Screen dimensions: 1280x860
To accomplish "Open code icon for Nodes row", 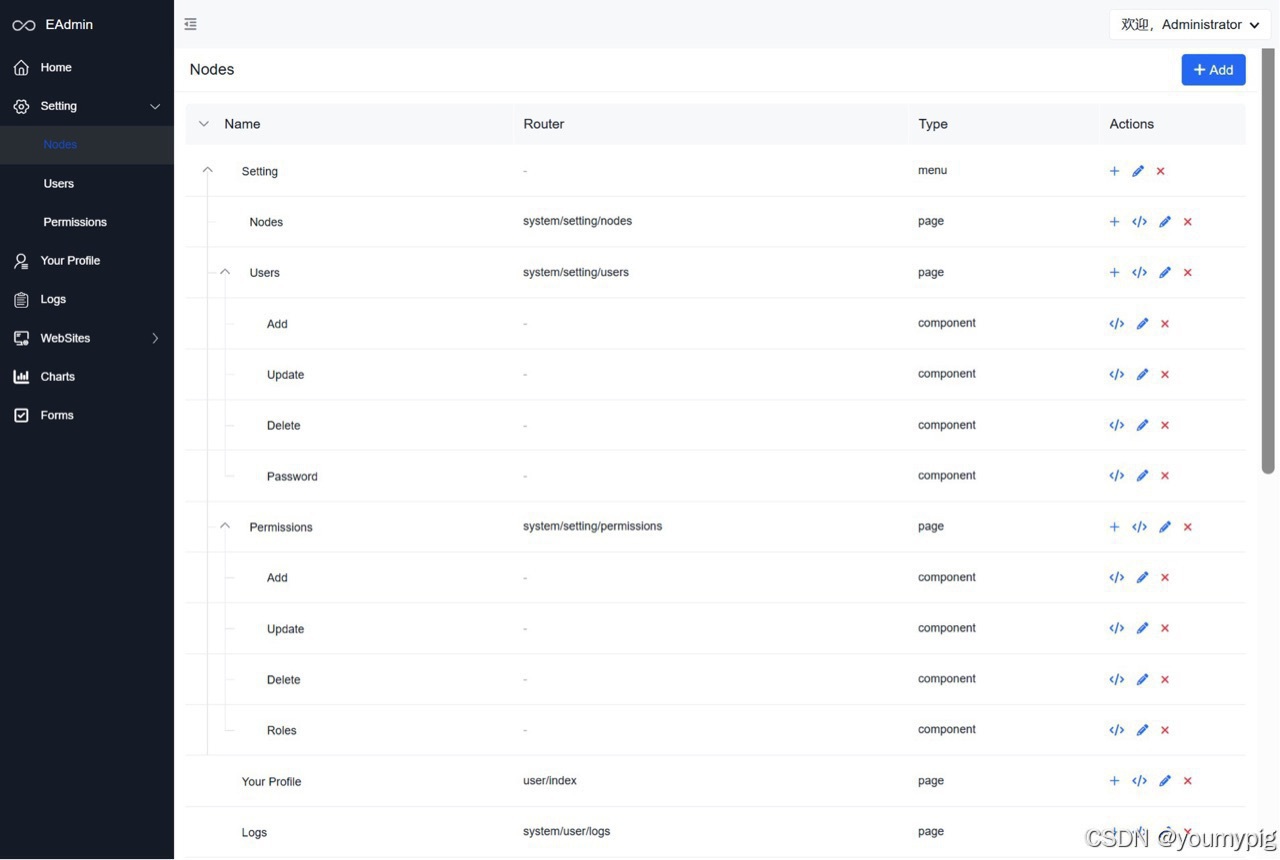I will pos(1139,222).
